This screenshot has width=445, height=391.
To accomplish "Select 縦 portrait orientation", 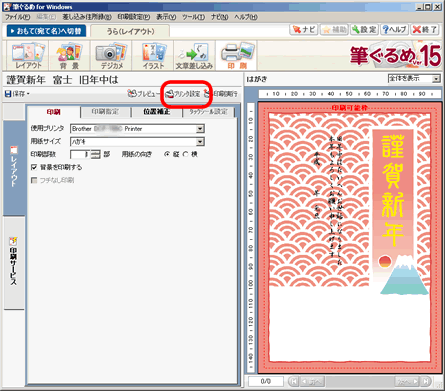I will (167, 154).
